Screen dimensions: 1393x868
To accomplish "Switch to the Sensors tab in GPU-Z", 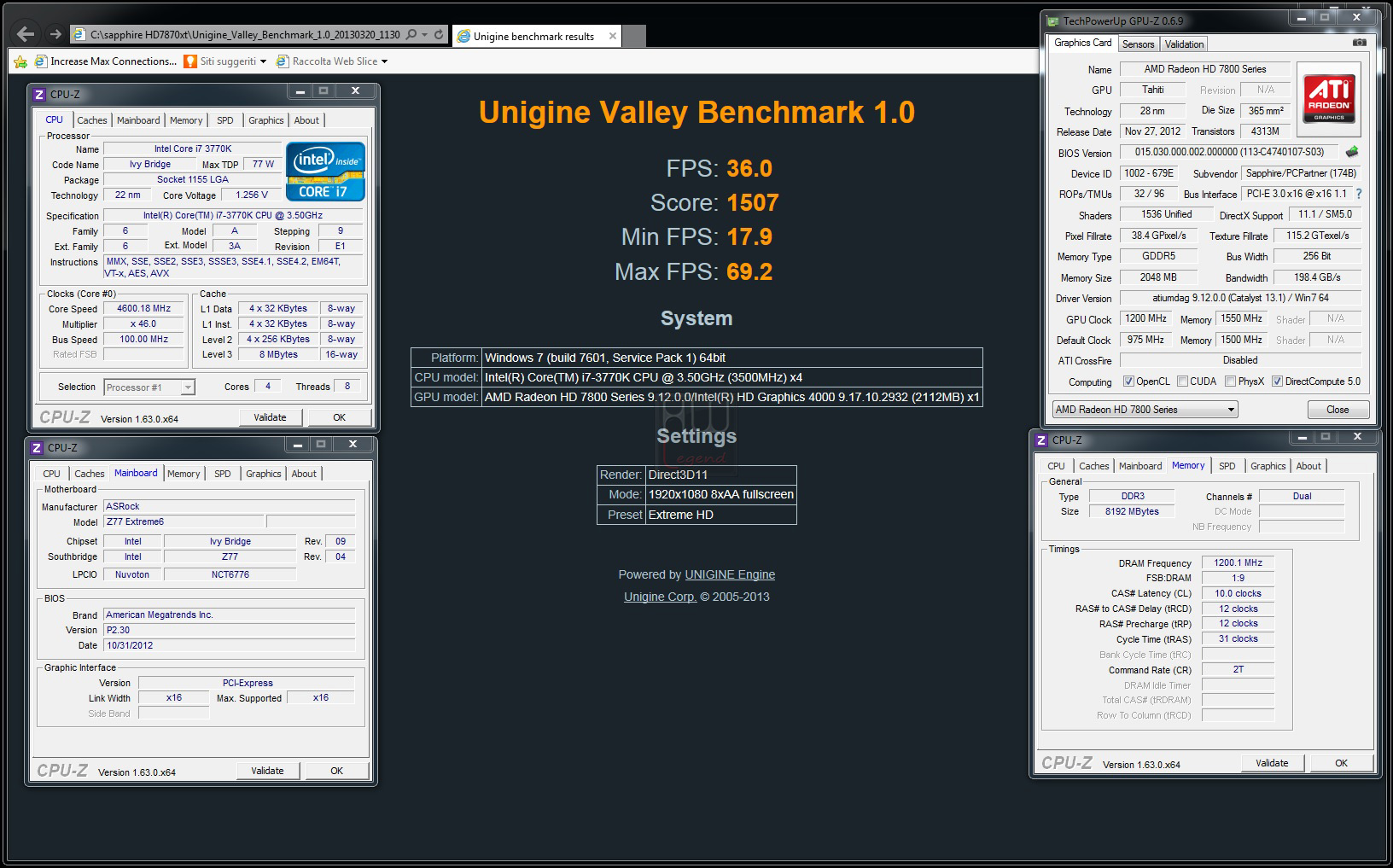I will coord(1138,44).
